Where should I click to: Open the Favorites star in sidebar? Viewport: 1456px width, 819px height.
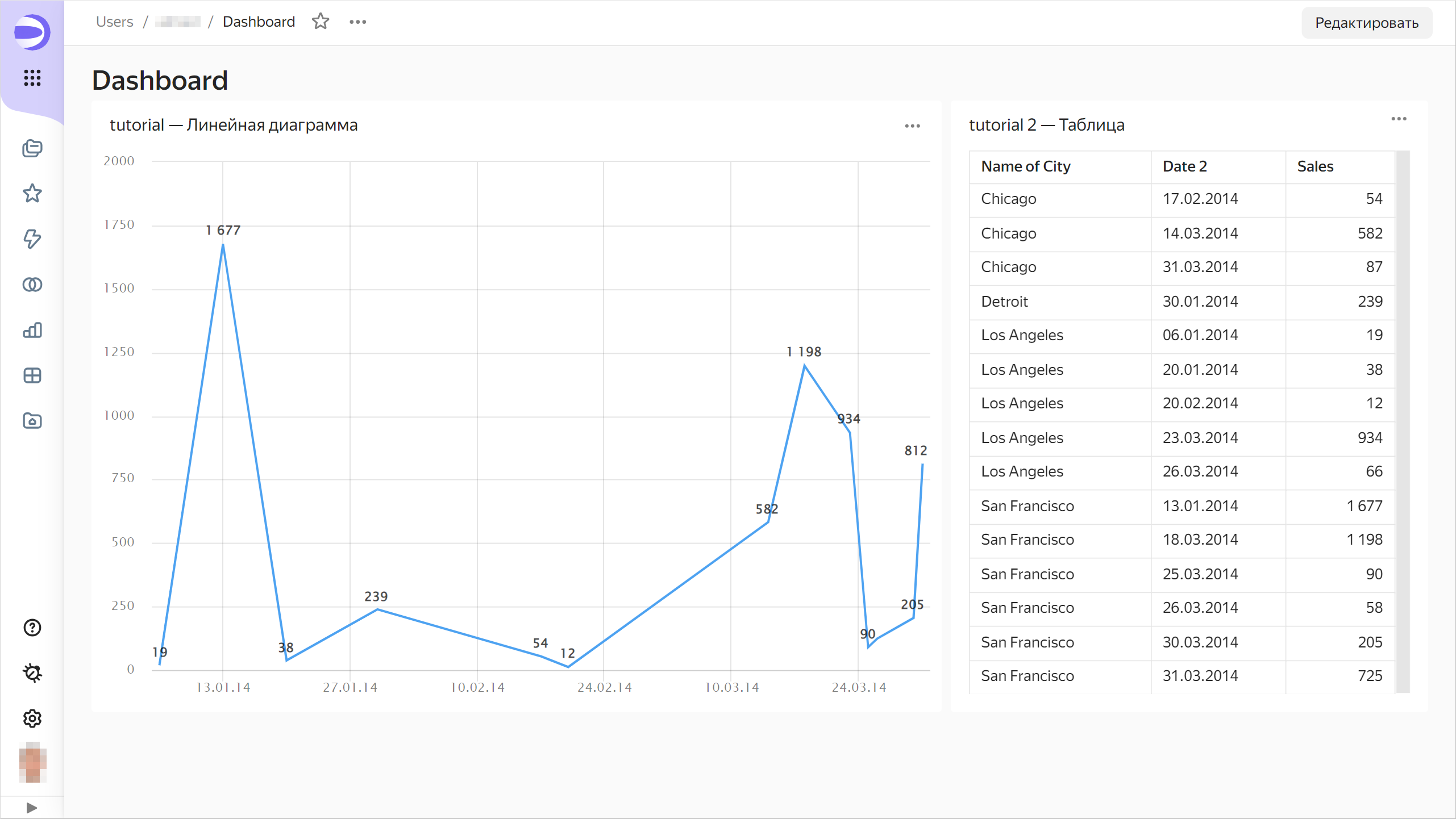coord(32,194)
